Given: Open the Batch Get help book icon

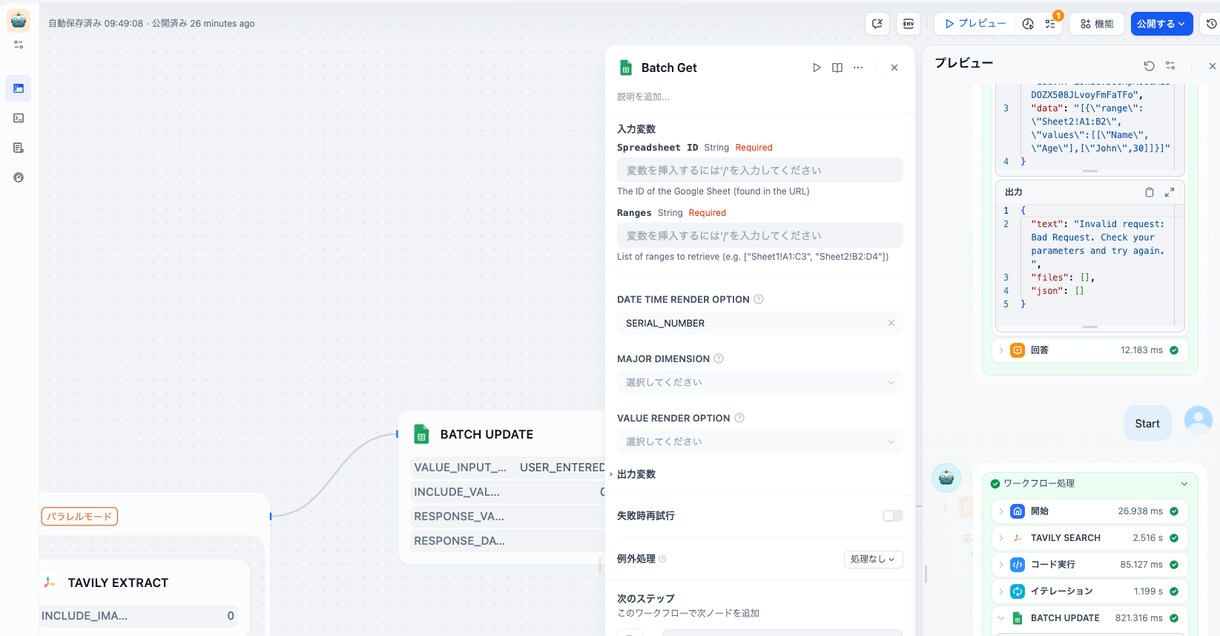Looking at the screenshot, I should pos(837,68).
